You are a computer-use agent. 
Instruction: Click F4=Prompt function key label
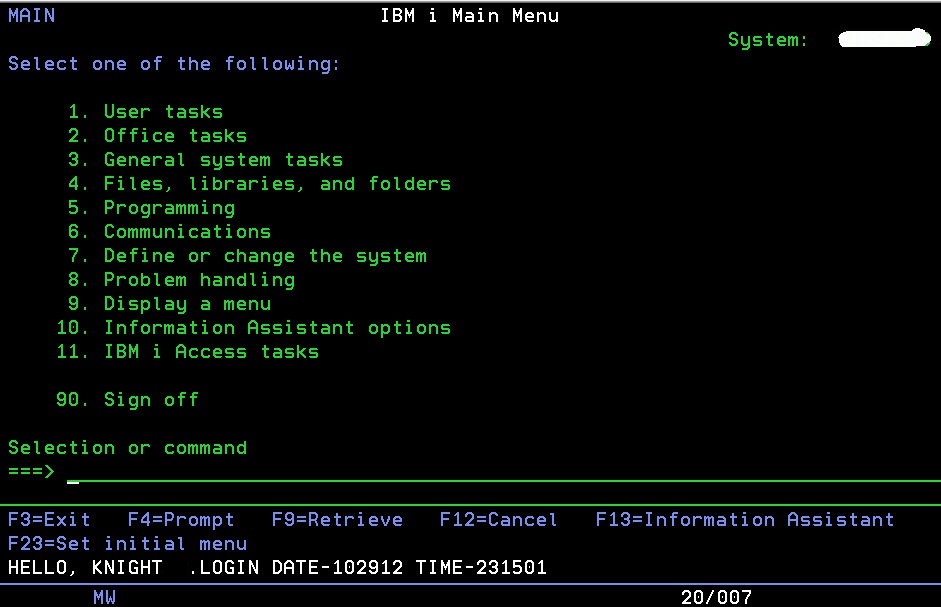click(181, 519)
